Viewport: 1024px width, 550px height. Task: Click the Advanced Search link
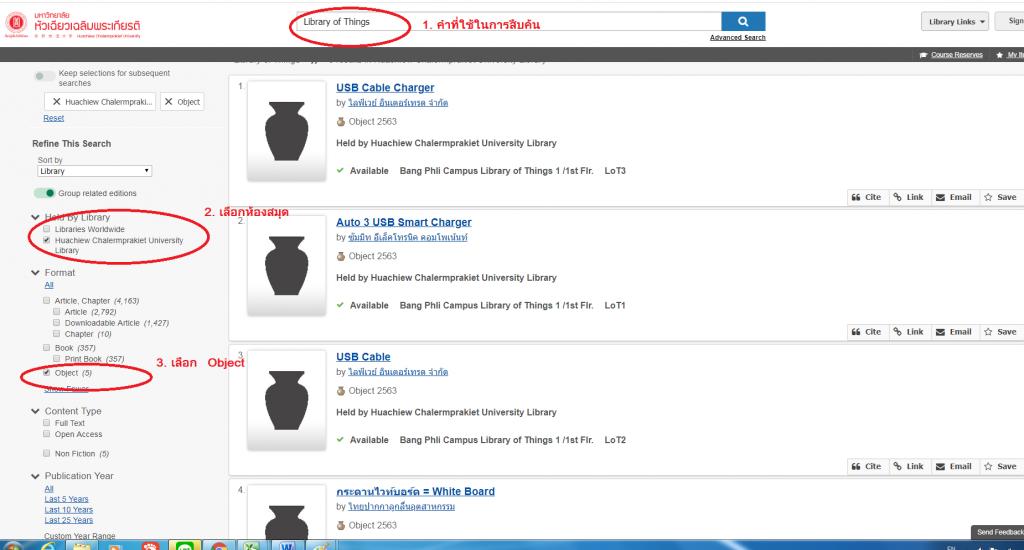(737, 38)
